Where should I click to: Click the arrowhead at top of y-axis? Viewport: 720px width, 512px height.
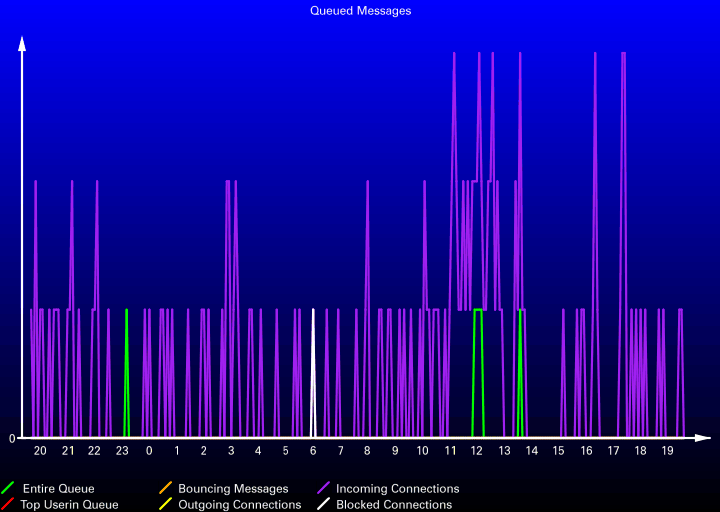(x=22, y=43)
